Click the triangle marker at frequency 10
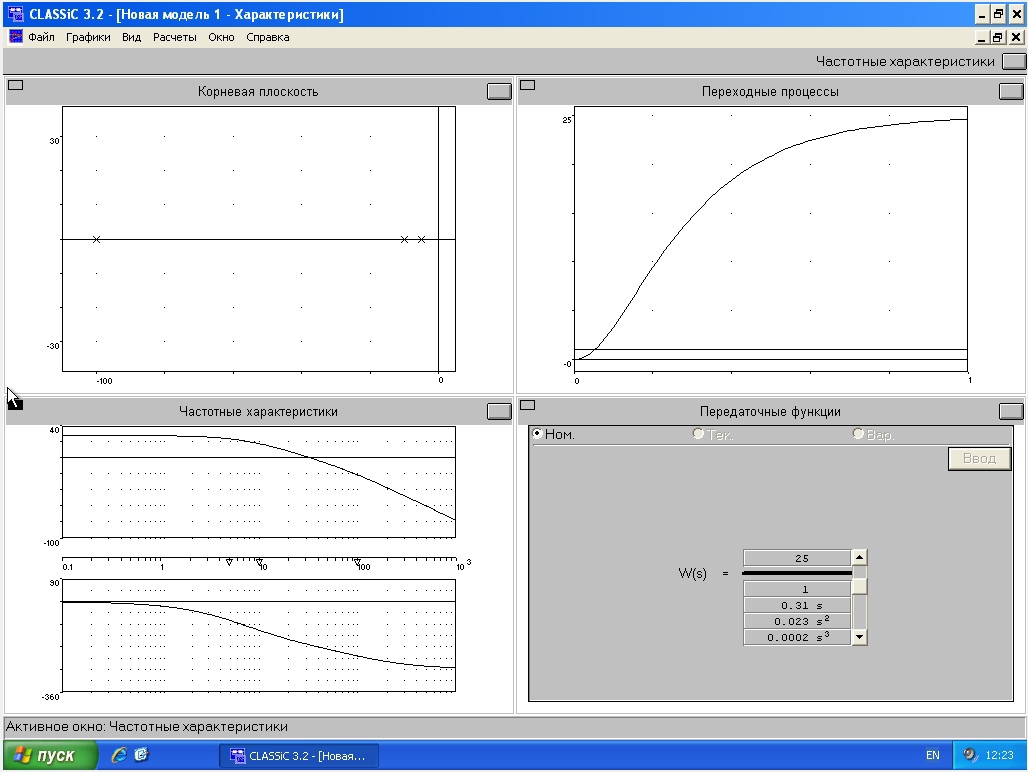 point(260,562)
